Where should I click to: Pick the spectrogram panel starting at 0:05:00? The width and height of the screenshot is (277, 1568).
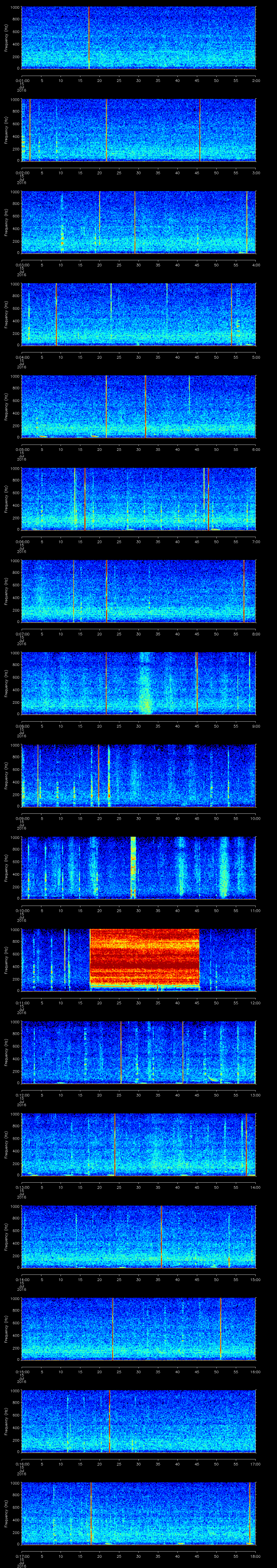[x=139, y=407]
